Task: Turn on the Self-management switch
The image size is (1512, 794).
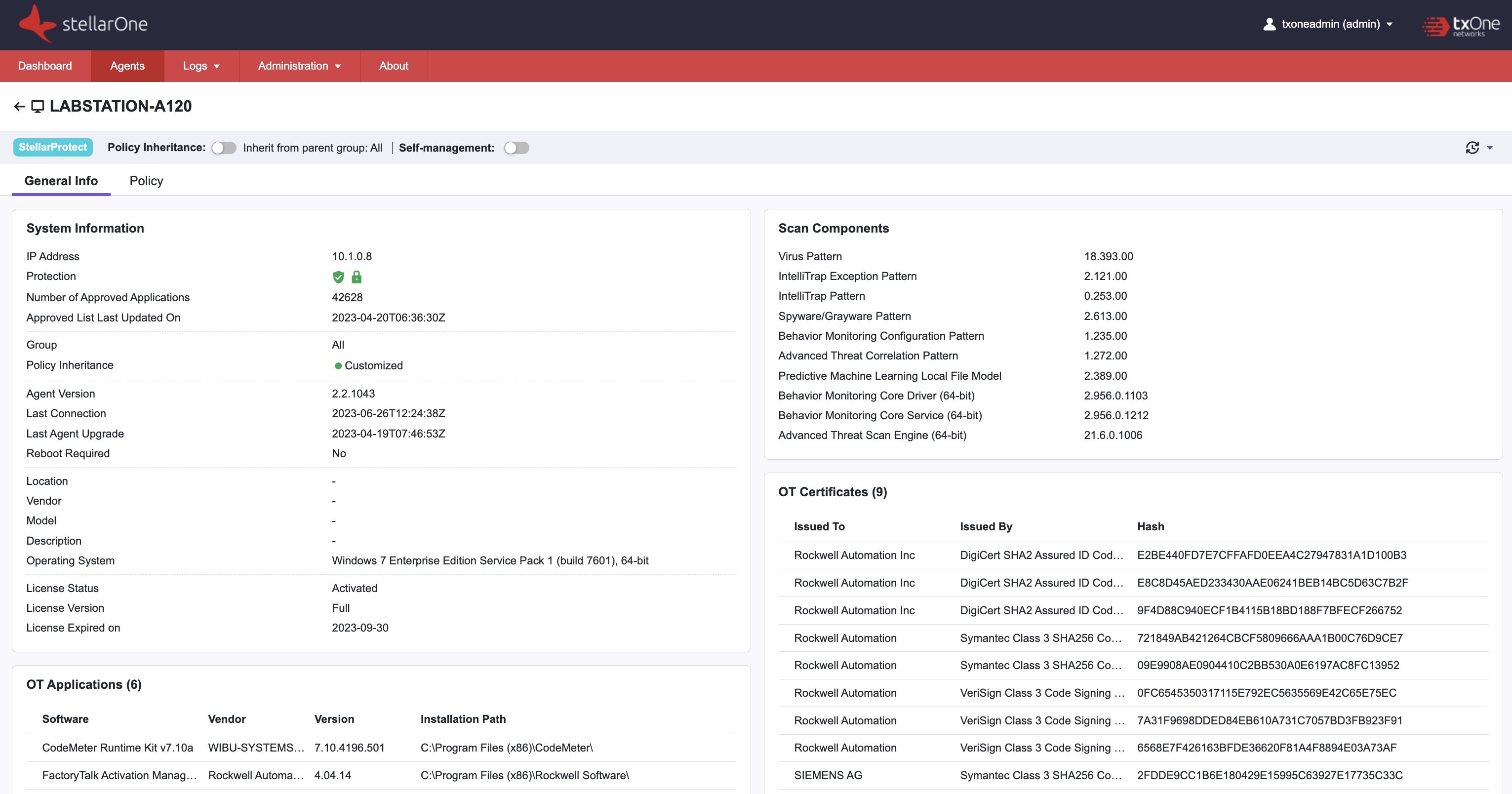Action: (517, 148)
